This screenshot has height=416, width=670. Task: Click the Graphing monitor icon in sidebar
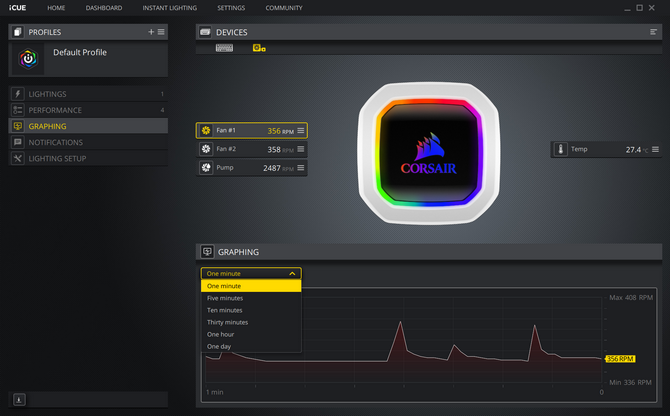click(x=18, y=126)
